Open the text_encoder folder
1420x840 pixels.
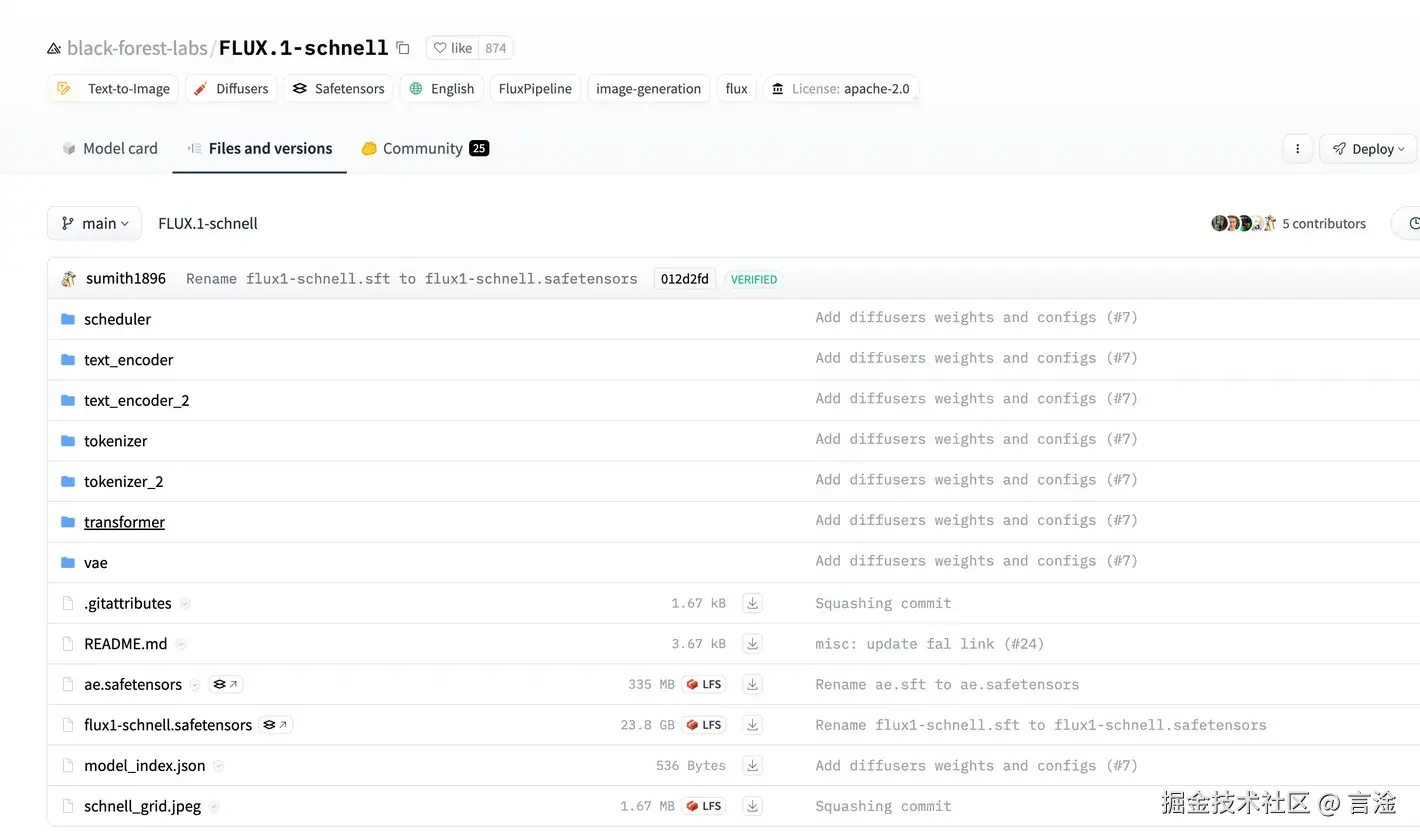(x=129, y=360)
